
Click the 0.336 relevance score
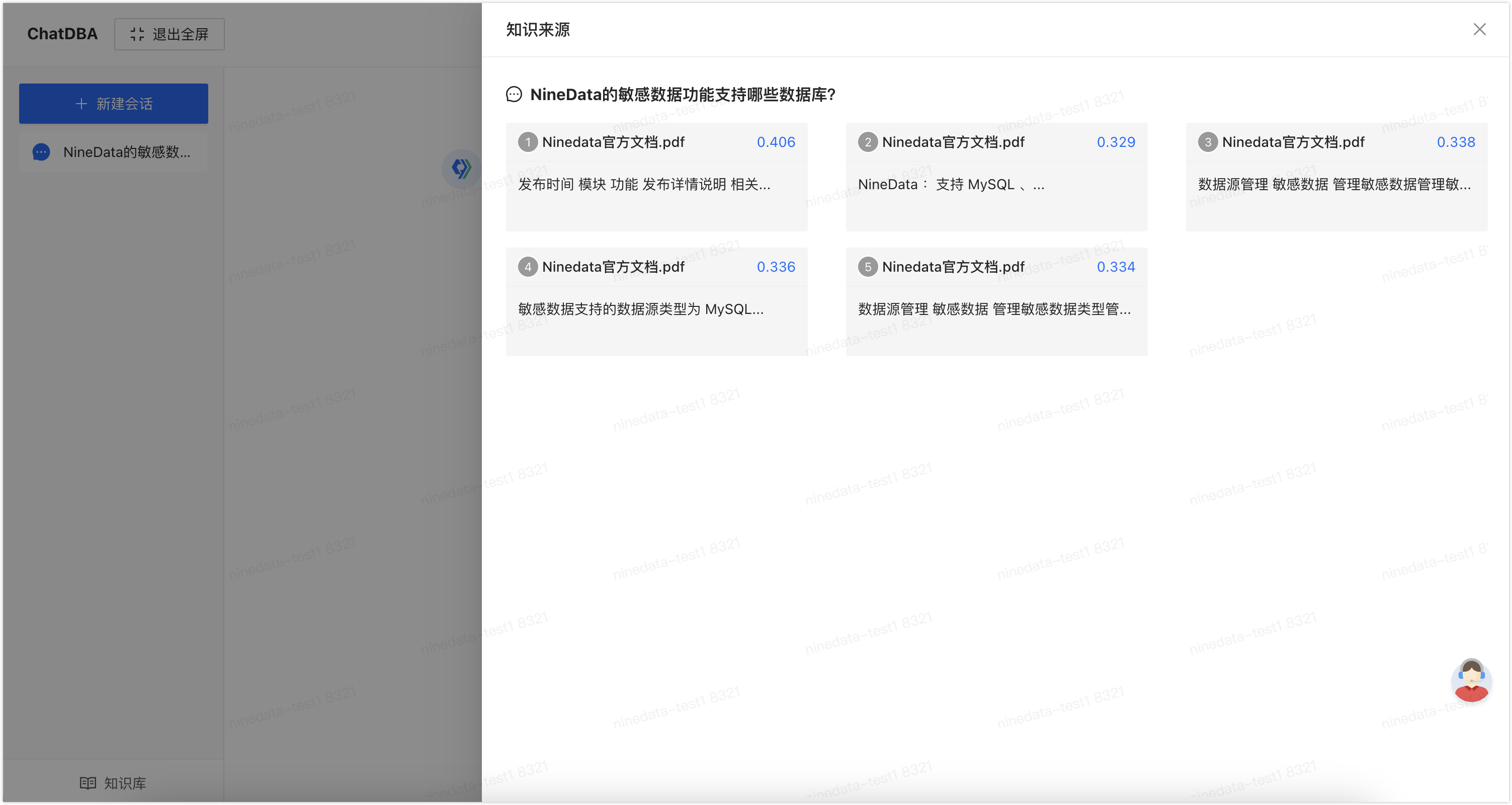[776, 267]
